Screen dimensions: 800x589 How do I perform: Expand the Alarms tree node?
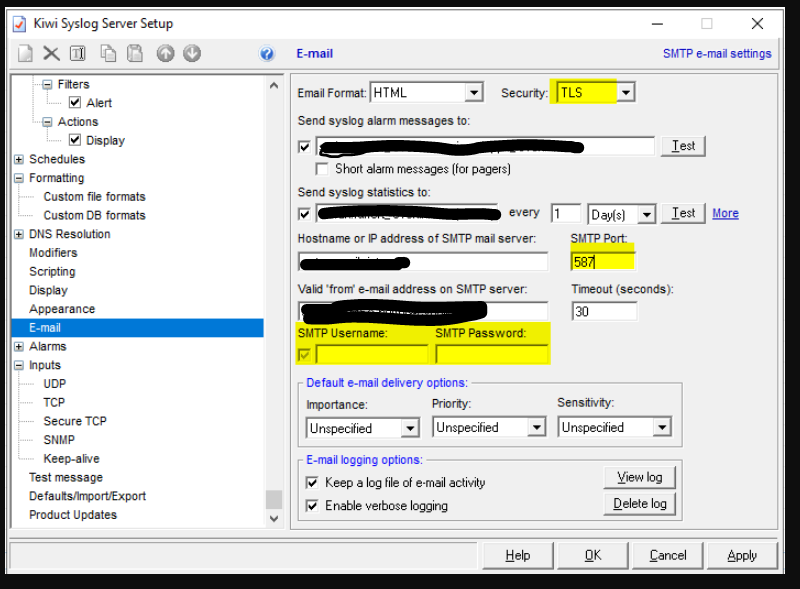[19, 347]
